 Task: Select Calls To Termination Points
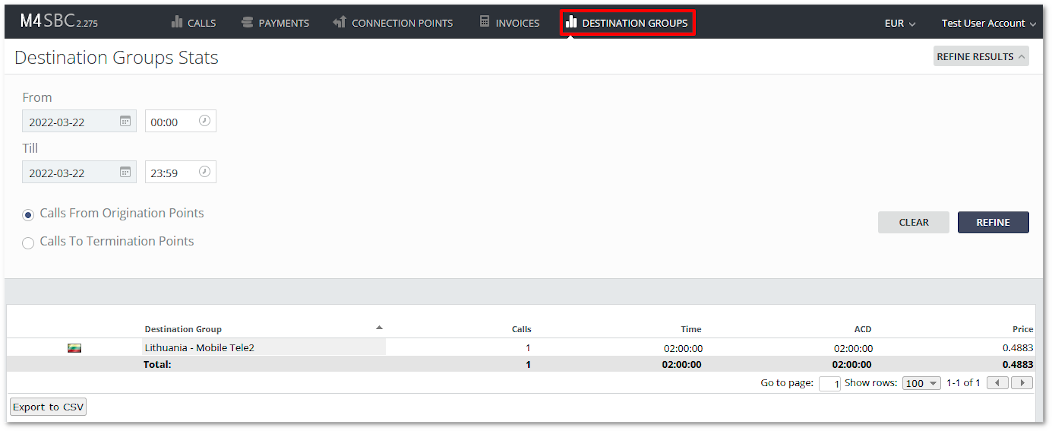[x=28, y=242]
